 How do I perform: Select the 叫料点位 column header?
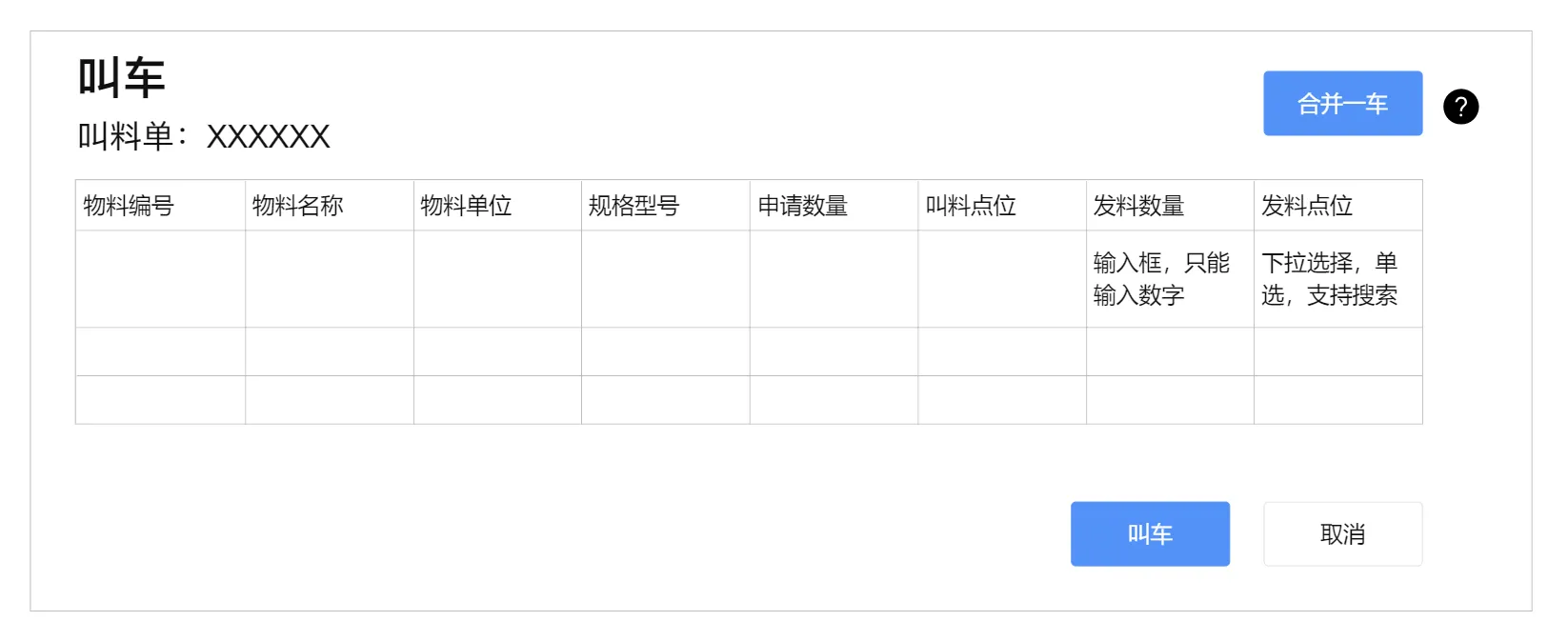[x=1001, y=206]
